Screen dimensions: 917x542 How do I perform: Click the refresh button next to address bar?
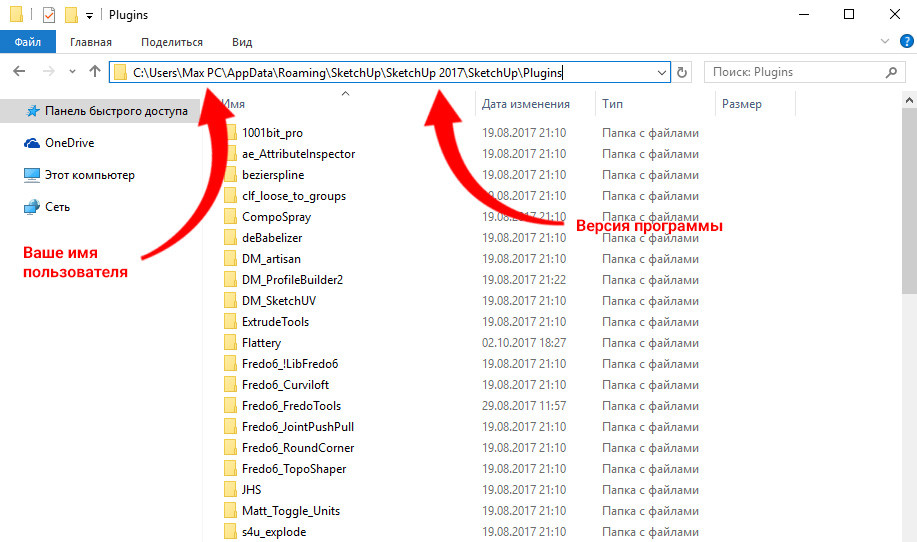pos(682,73)
